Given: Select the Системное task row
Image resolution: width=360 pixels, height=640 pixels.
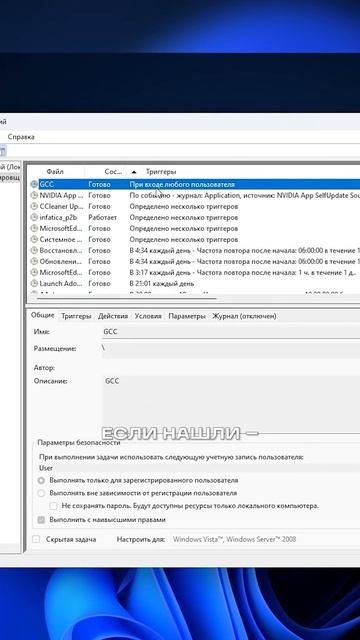Looking at the screenshot, I should [x=195, y=240].
